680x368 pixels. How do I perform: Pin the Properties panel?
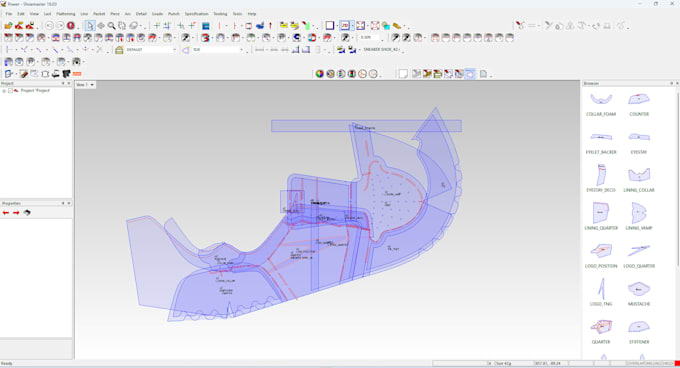pos(63,203)
